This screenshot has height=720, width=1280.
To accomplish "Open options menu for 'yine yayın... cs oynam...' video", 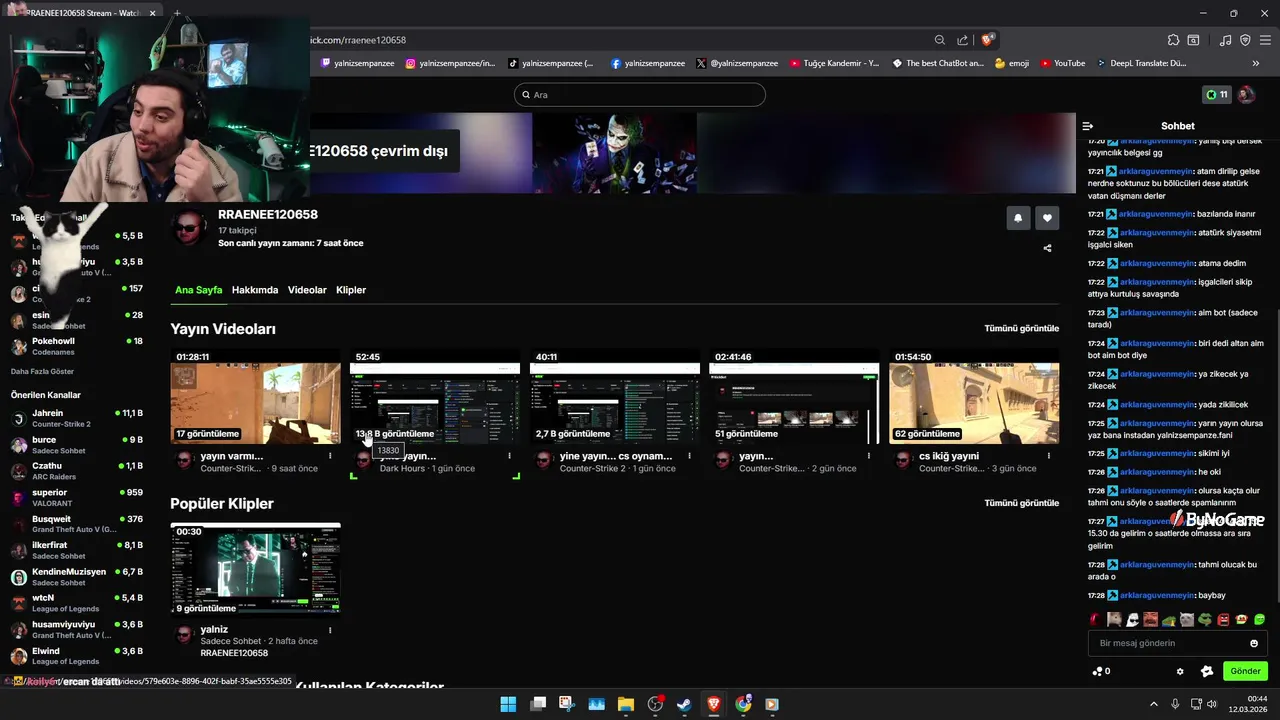I will [x=689, y=456].
